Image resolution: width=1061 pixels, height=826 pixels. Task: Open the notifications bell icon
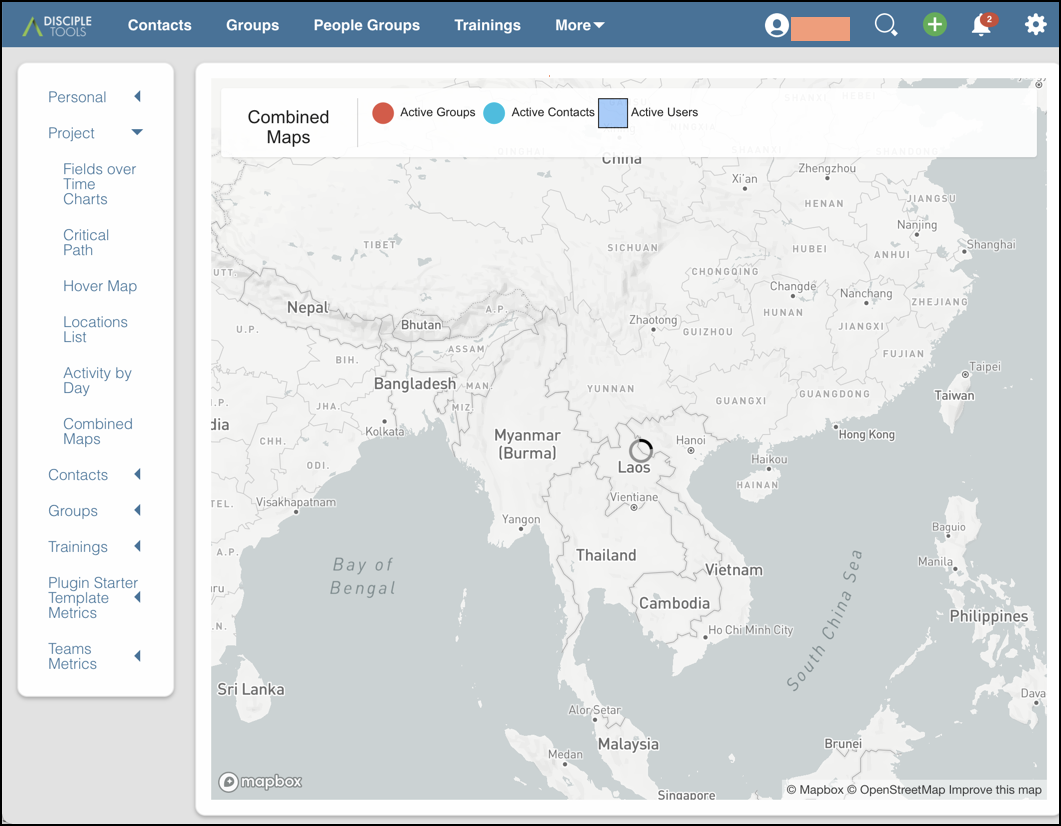[981, 25]
